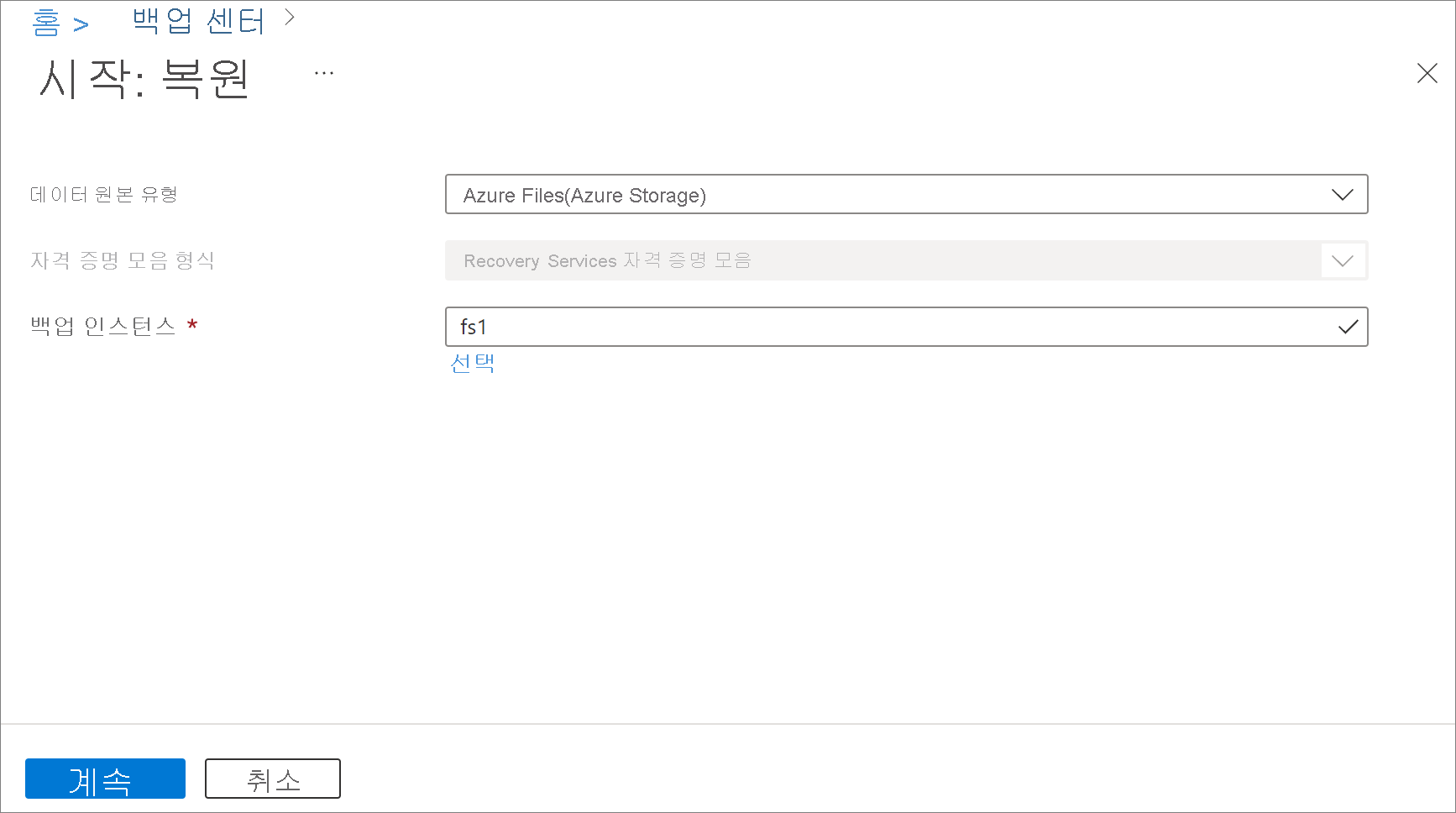The image size is (1456, 813).
Task: Open the 백업 센터 breadcrumb link
Action: click(x=199, y=21)
